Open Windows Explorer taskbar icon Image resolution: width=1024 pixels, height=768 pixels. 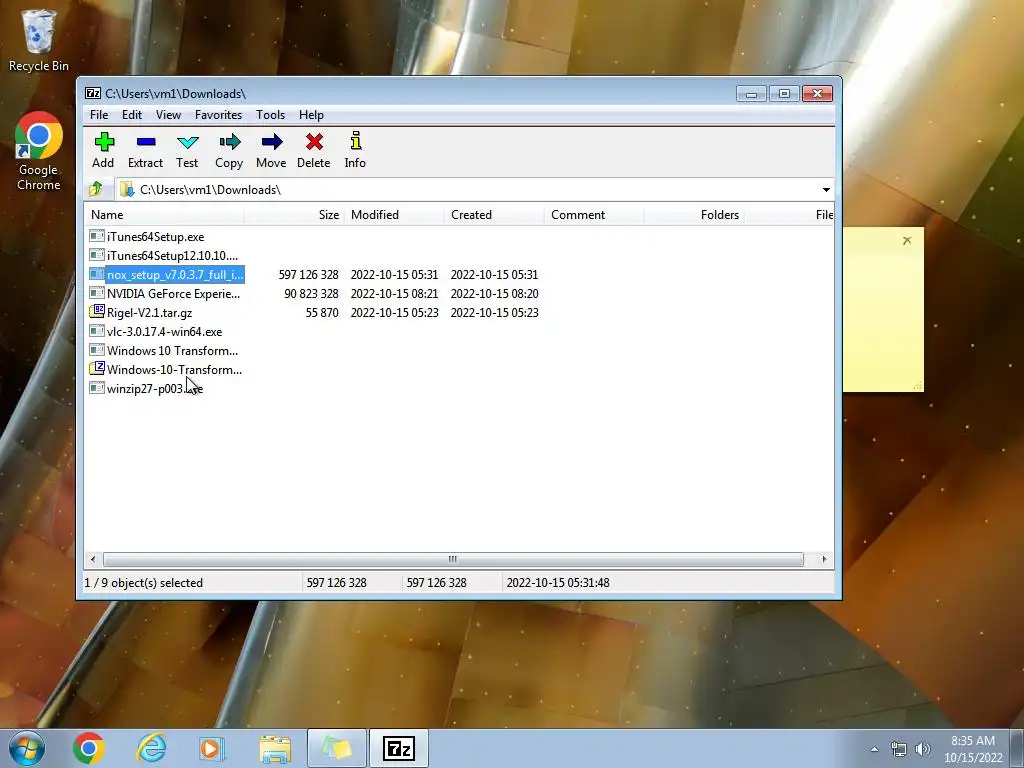click(275, 748)
